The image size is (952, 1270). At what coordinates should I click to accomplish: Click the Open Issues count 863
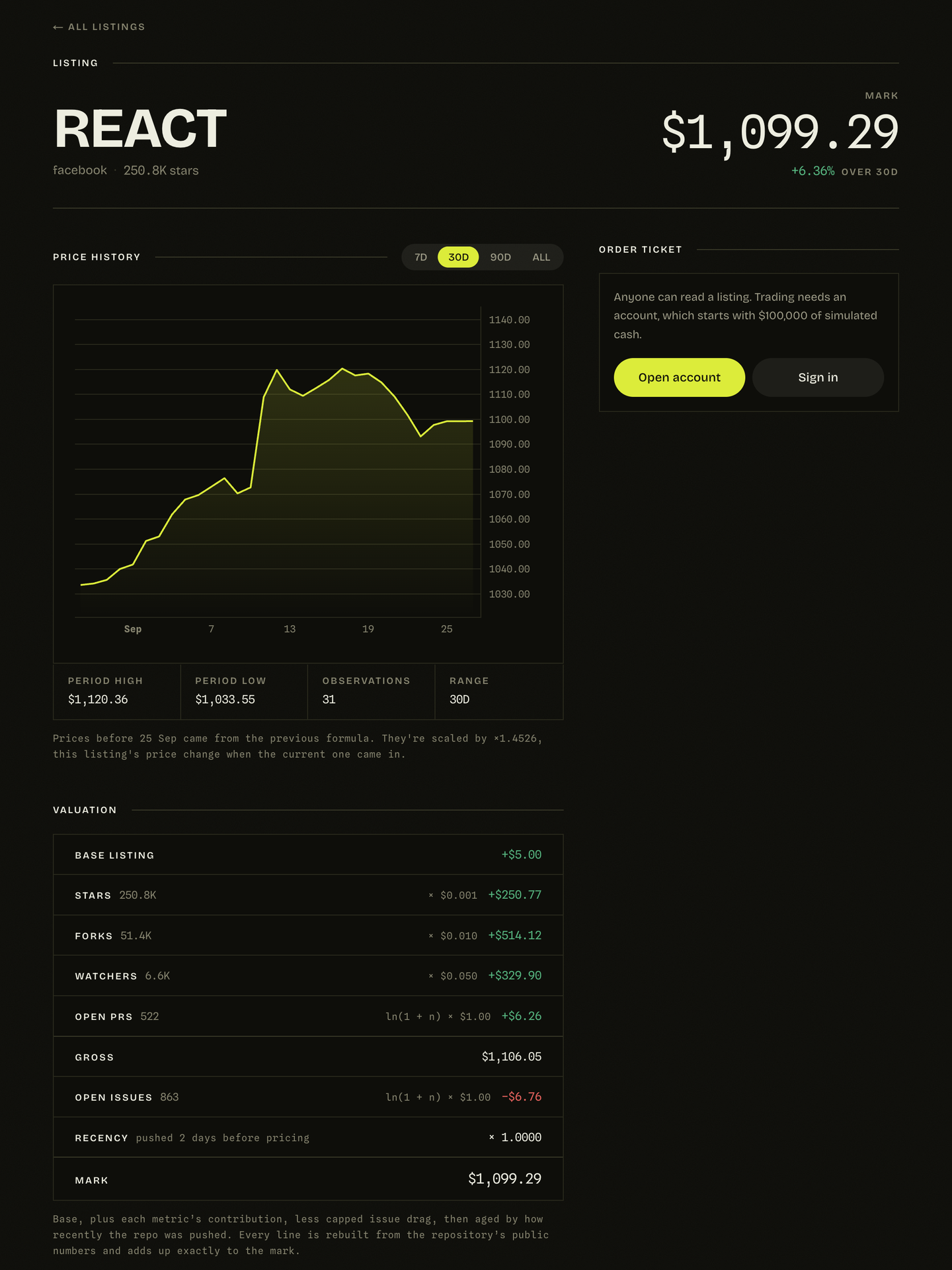[x=169, y=1097]
